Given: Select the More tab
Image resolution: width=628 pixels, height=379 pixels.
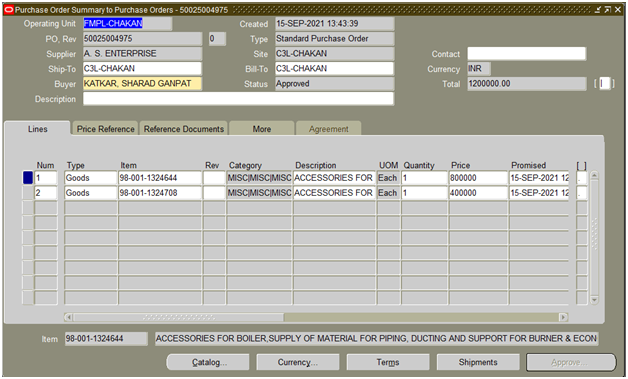Looking at the screenshot, I should click(262, 129).
